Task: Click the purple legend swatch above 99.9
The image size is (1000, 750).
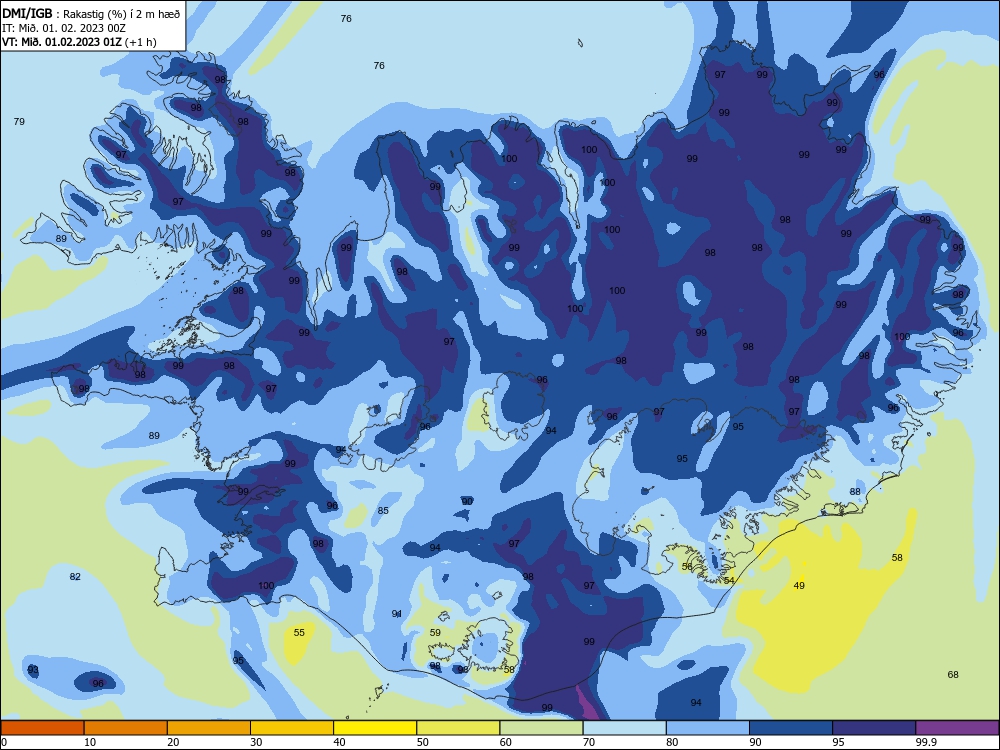Action: (x=957, y=728)
